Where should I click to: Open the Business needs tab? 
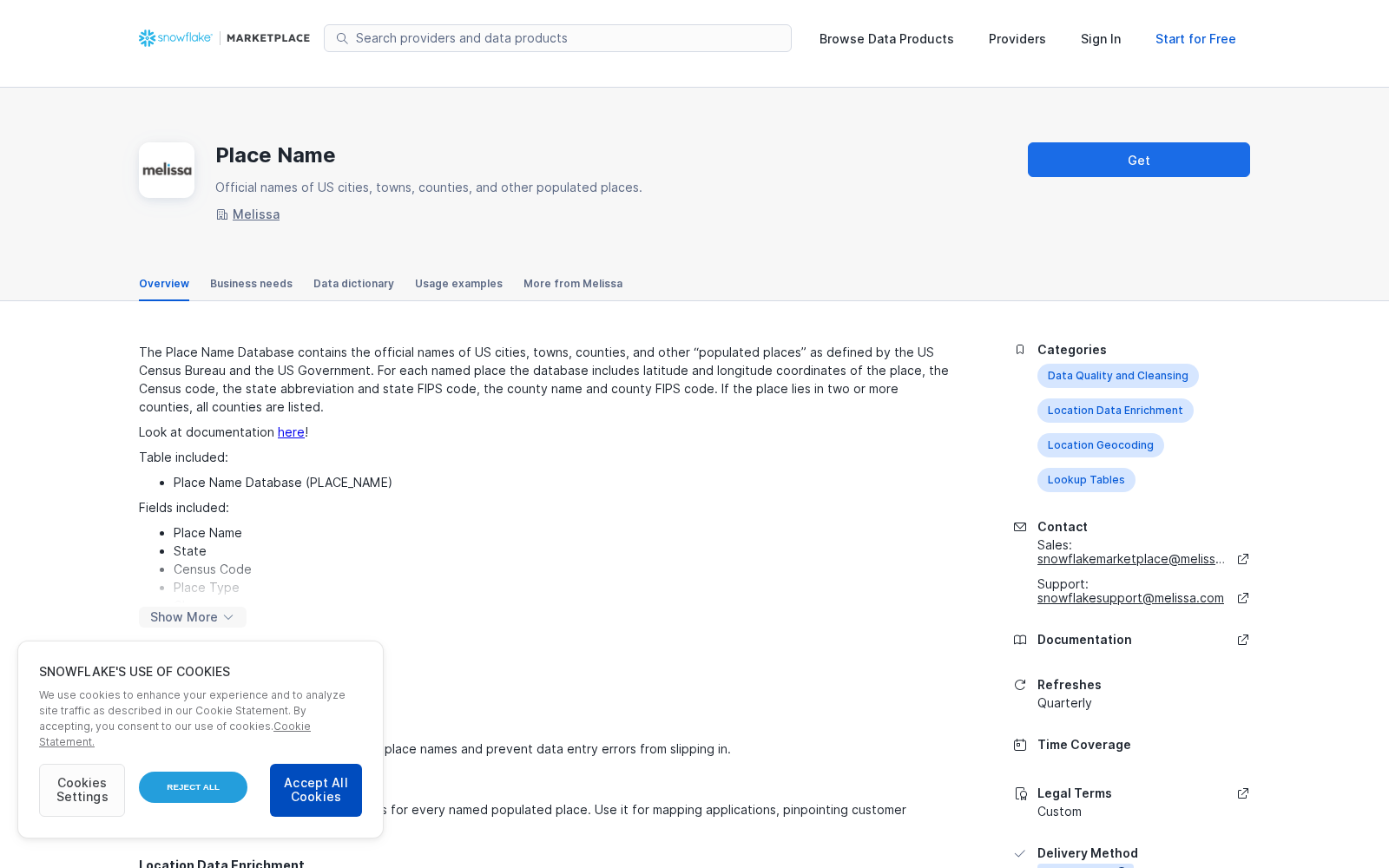point(251,284)
